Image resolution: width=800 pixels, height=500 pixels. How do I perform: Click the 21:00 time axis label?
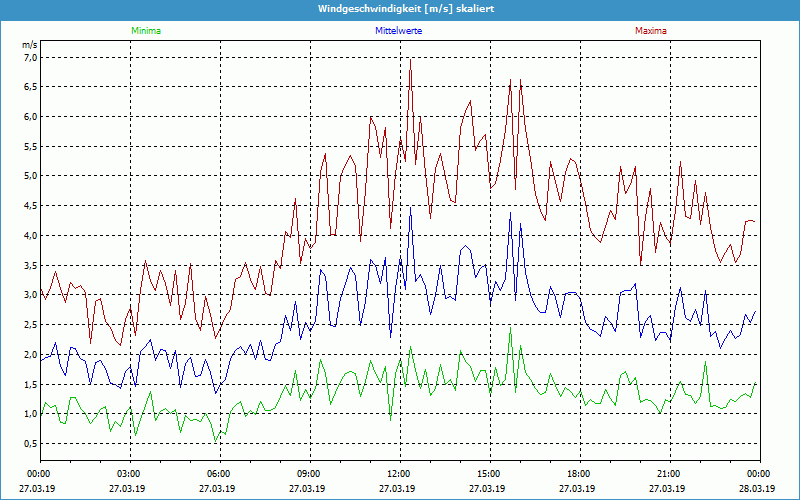click(669, 474)
